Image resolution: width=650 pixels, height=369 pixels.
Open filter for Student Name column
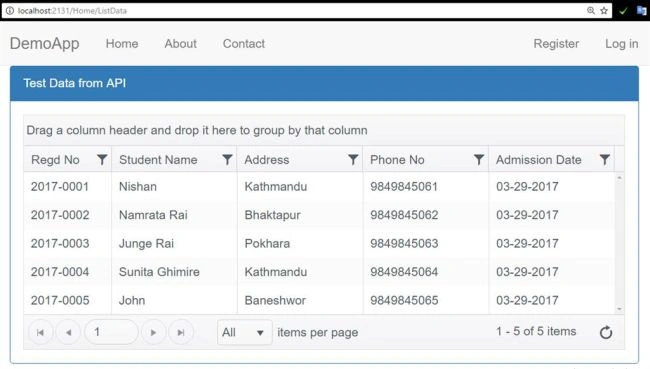227,160
